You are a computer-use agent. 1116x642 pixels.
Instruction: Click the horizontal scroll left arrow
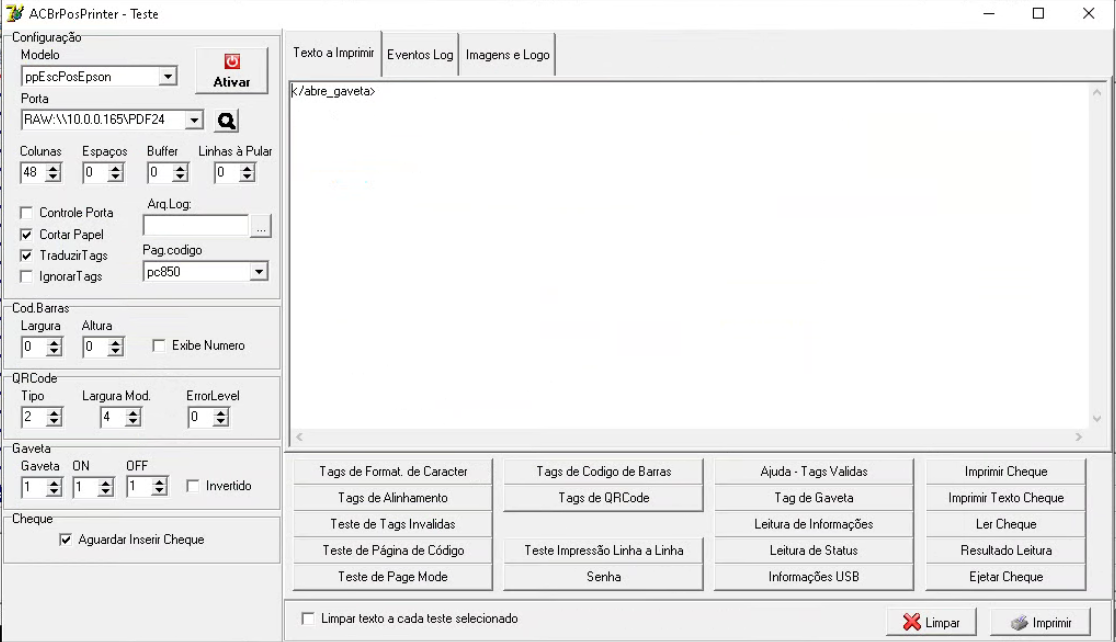[300, 437]
